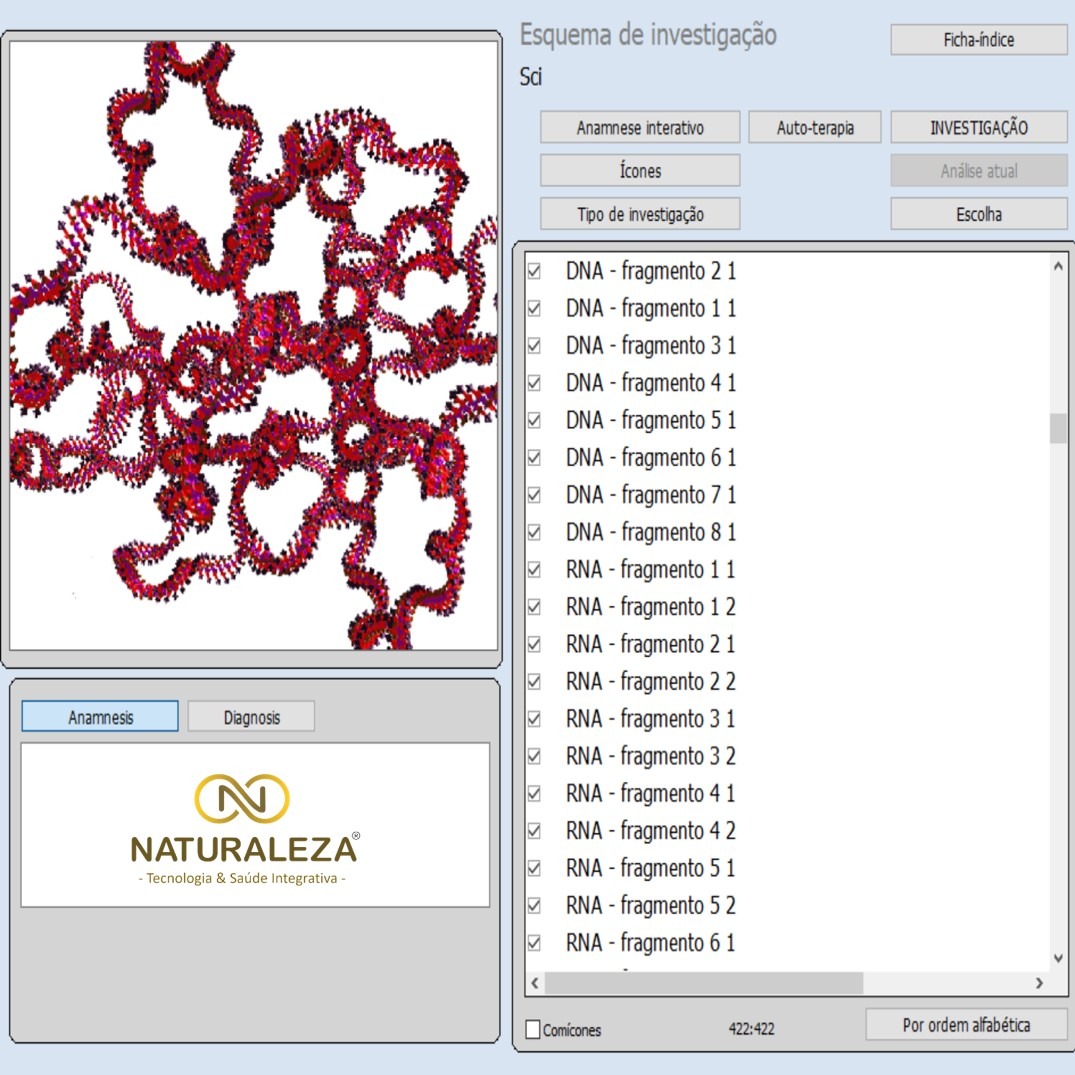The height and width of the screenshot is (1075, 1075).
Task: Switch to the Diagnosis tab
Action: coord(251,717)
